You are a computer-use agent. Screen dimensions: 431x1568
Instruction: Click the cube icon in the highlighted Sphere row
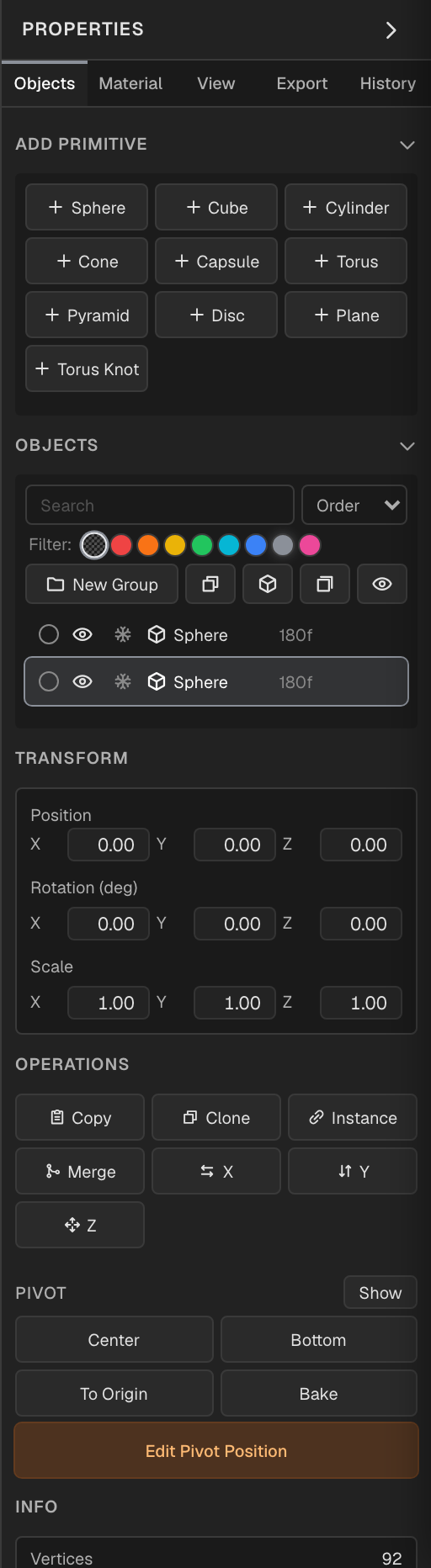157,681
